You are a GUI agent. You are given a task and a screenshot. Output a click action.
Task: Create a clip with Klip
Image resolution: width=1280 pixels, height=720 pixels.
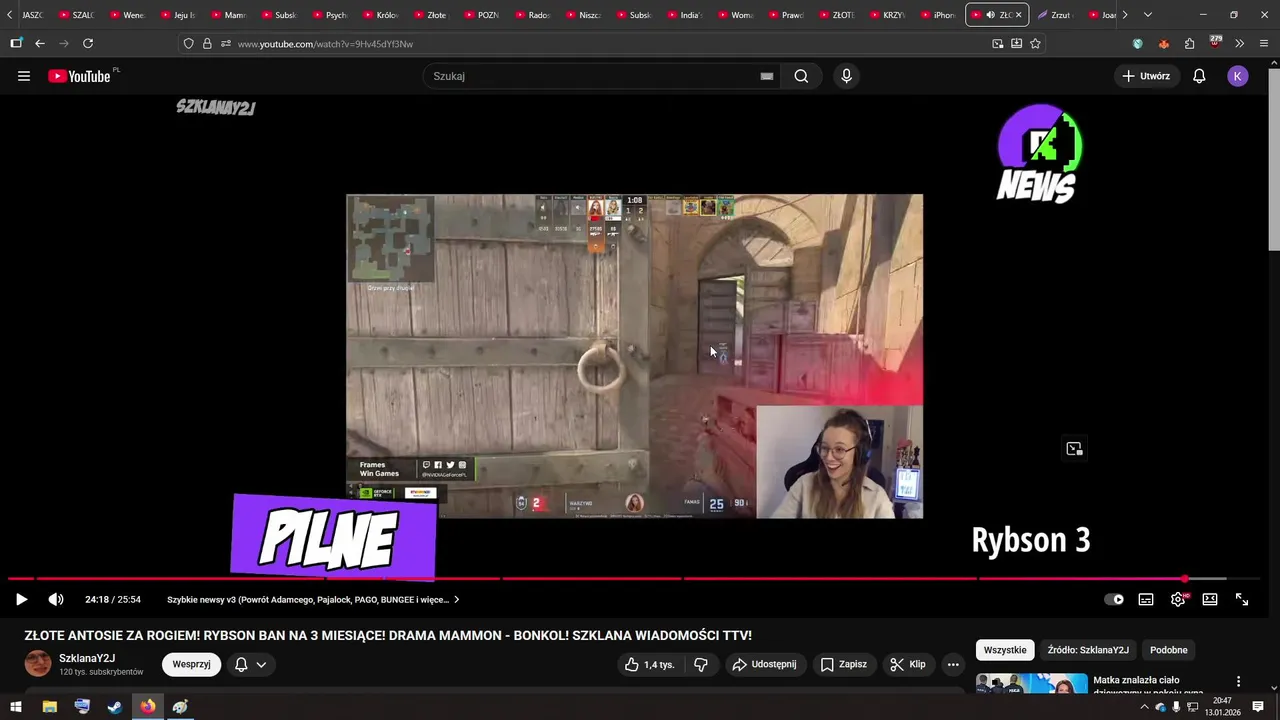[908, 664]
